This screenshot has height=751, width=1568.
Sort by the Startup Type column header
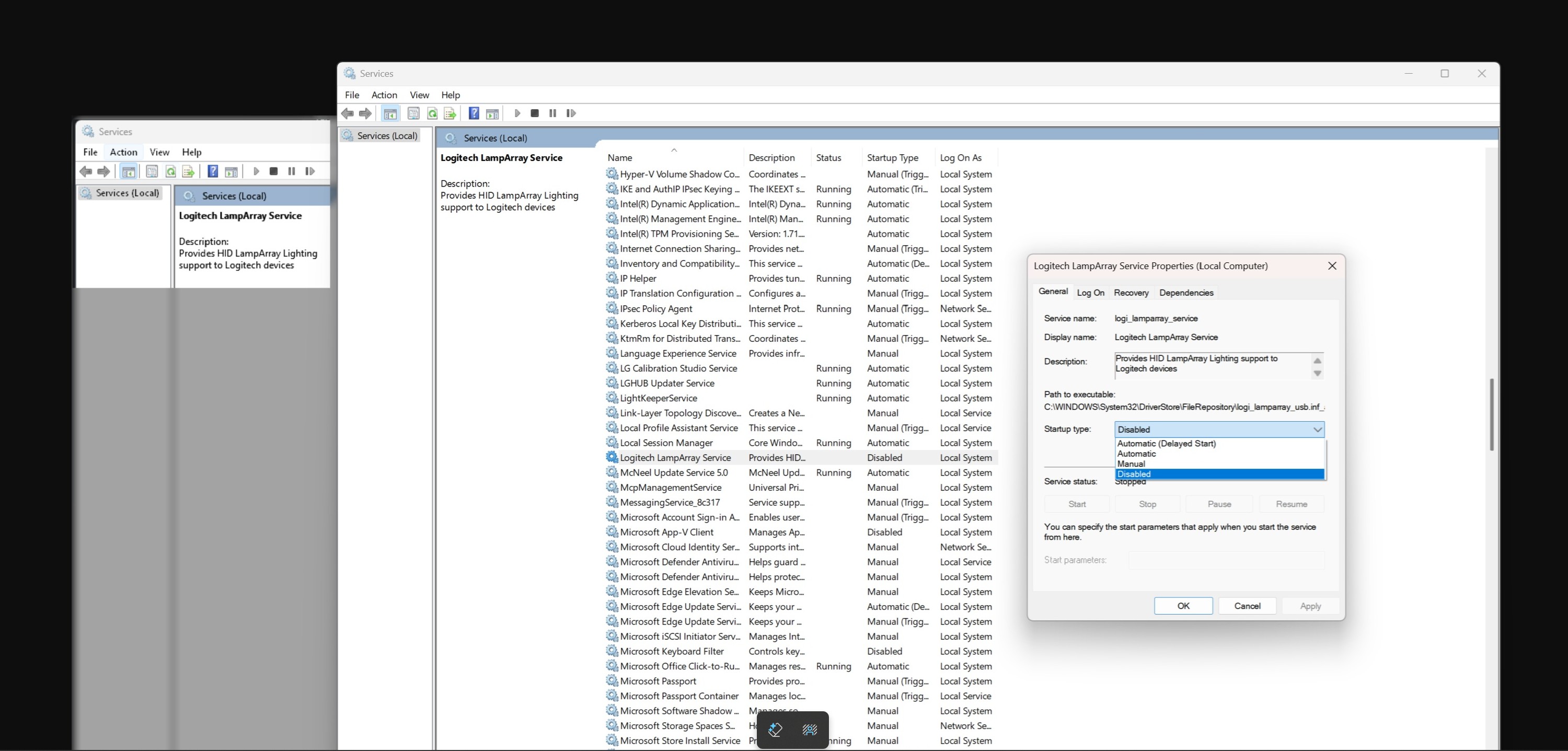click(x=898, y=158)
